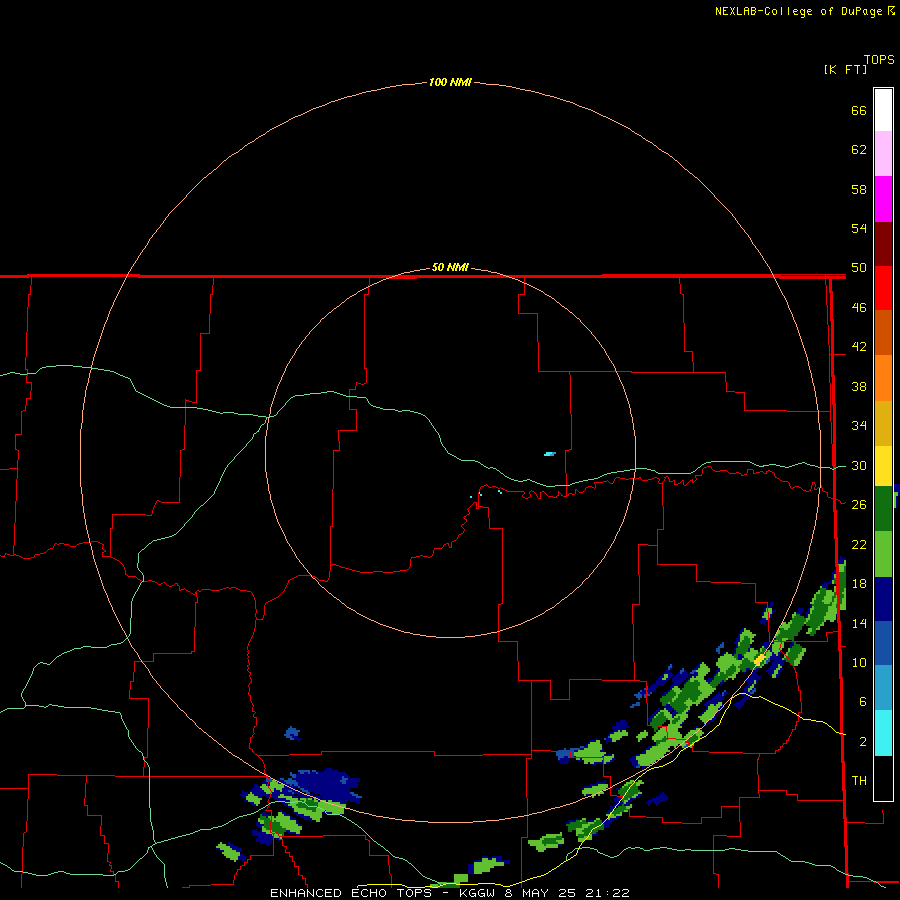Click the cyan 2 kft legend swatch
Screen dimensions: 900x900
[883, 733]
